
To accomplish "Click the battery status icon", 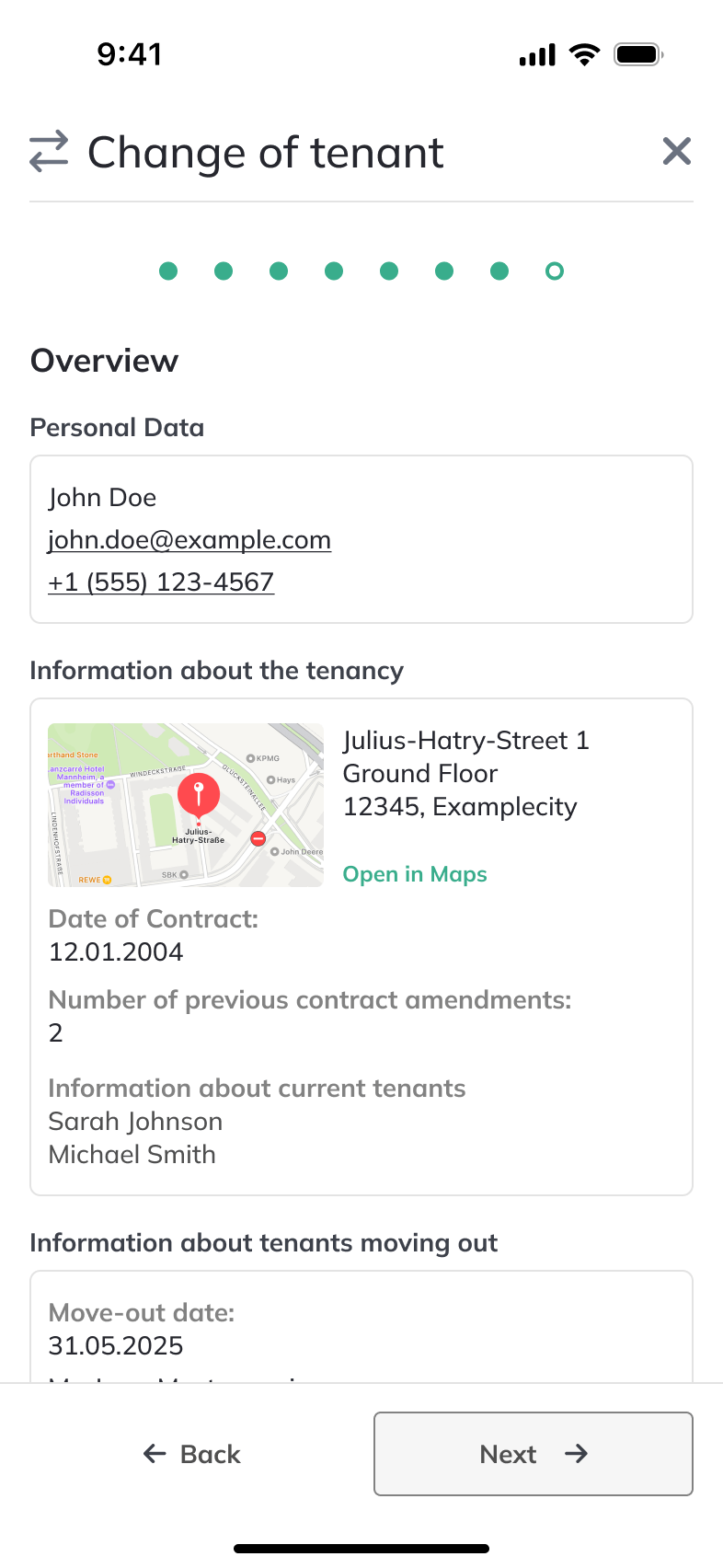I will pos(638,54).
